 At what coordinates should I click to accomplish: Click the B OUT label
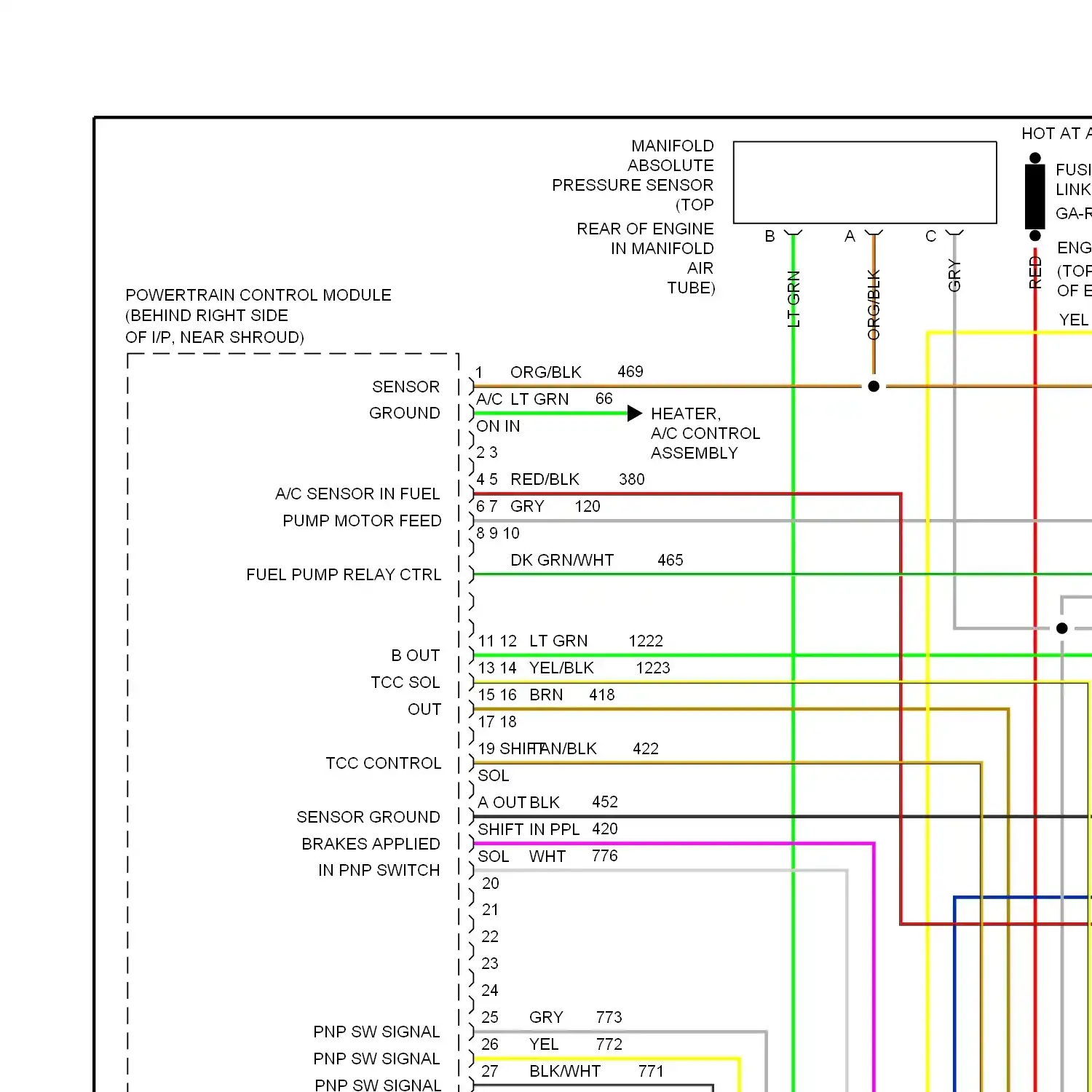click(416, 655)
